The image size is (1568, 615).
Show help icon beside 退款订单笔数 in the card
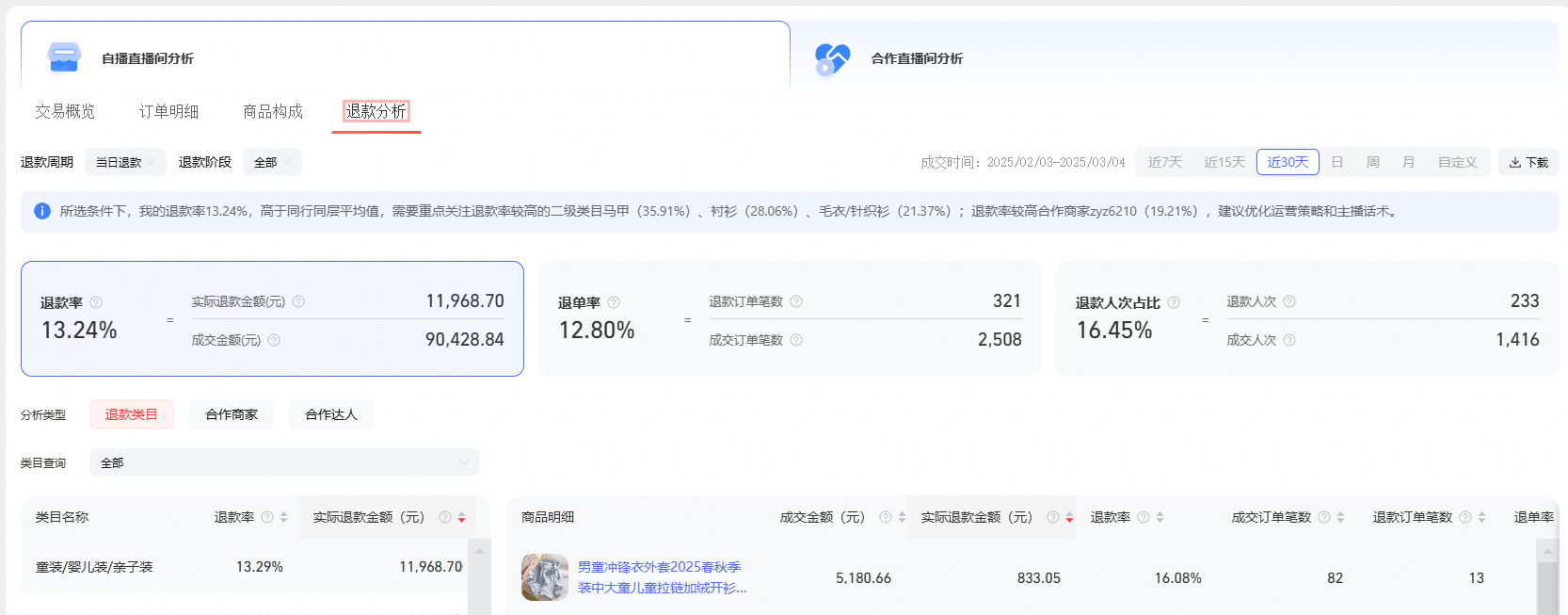tap(796, 301)
